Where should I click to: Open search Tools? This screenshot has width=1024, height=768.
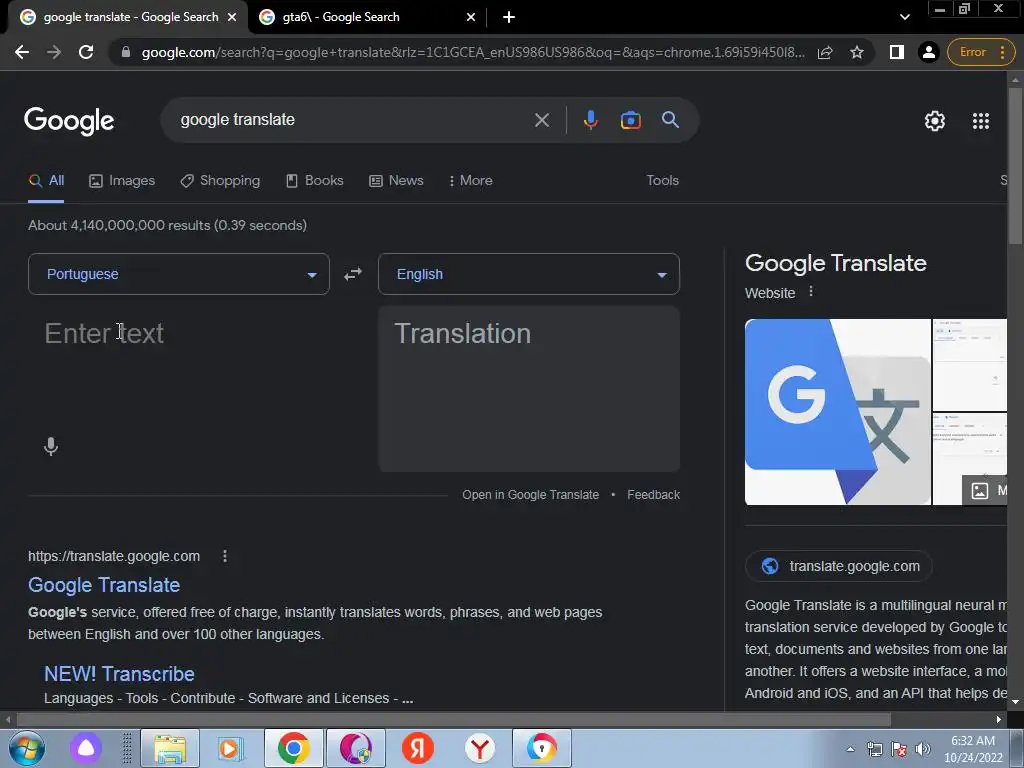pyautogui.click(x=662, y=181)
